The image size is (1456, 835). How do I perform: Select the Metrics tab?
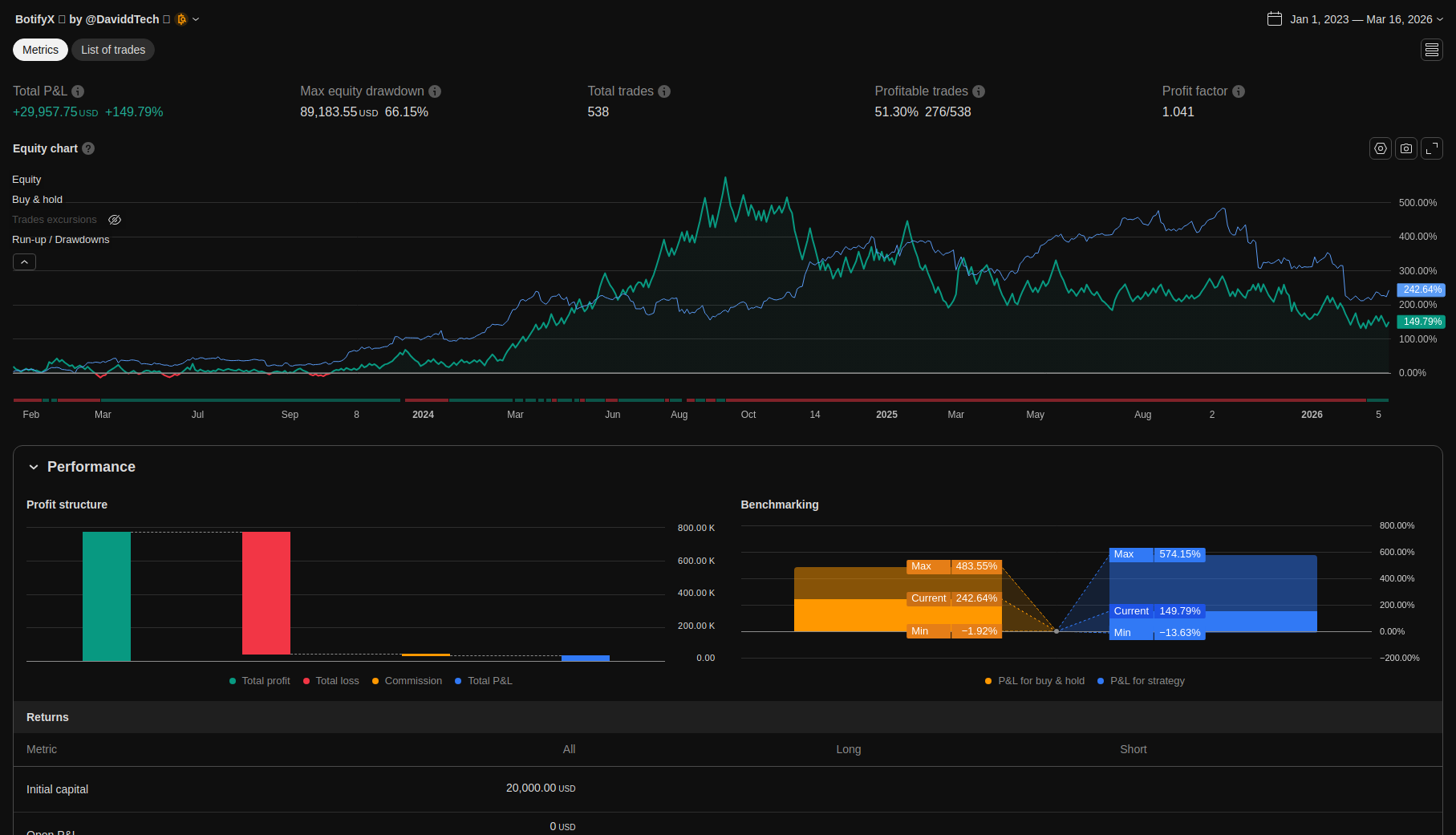(40, 50)
